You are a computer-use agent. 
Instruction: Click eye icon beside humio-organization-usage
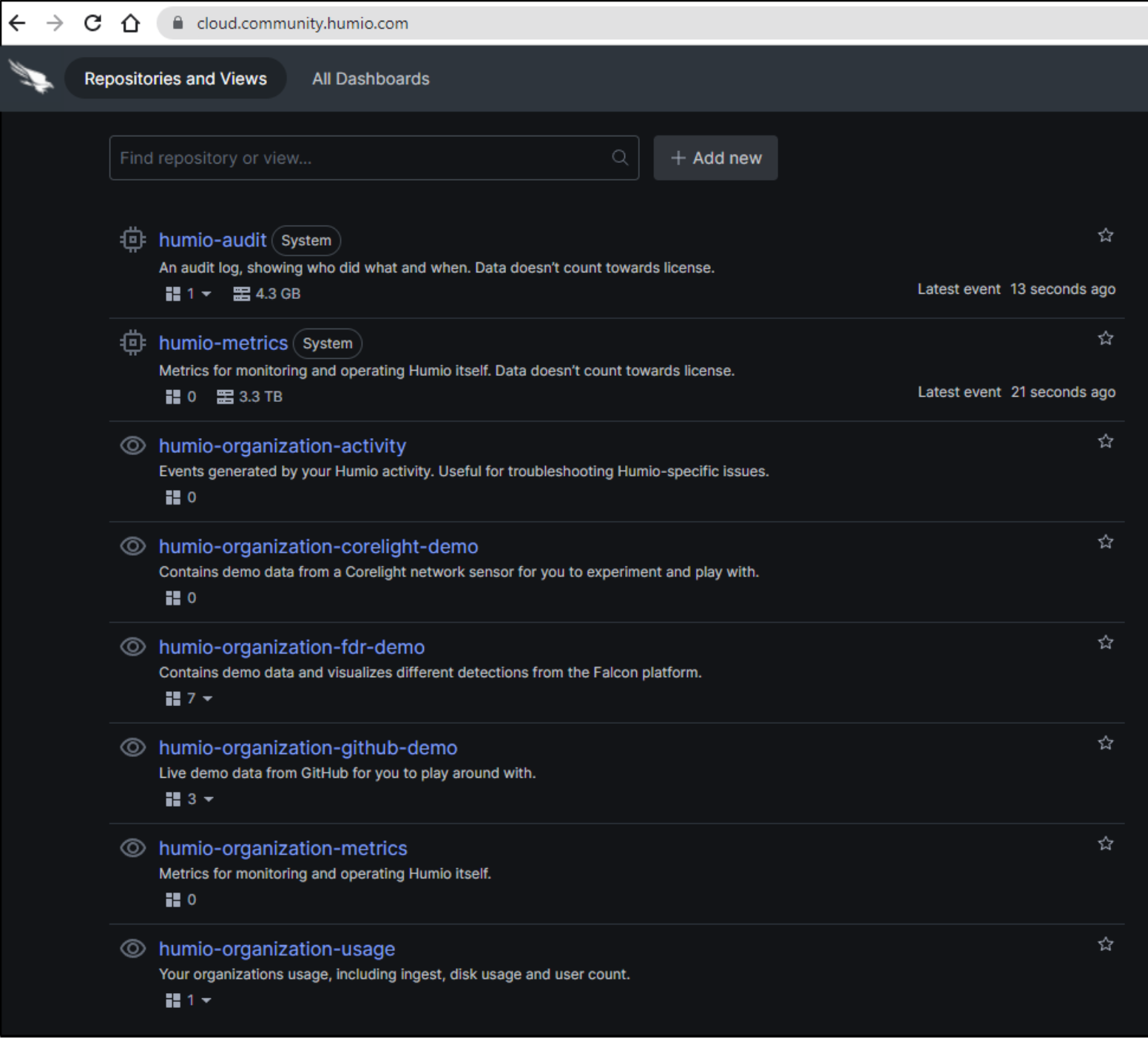tap(133, 949)
